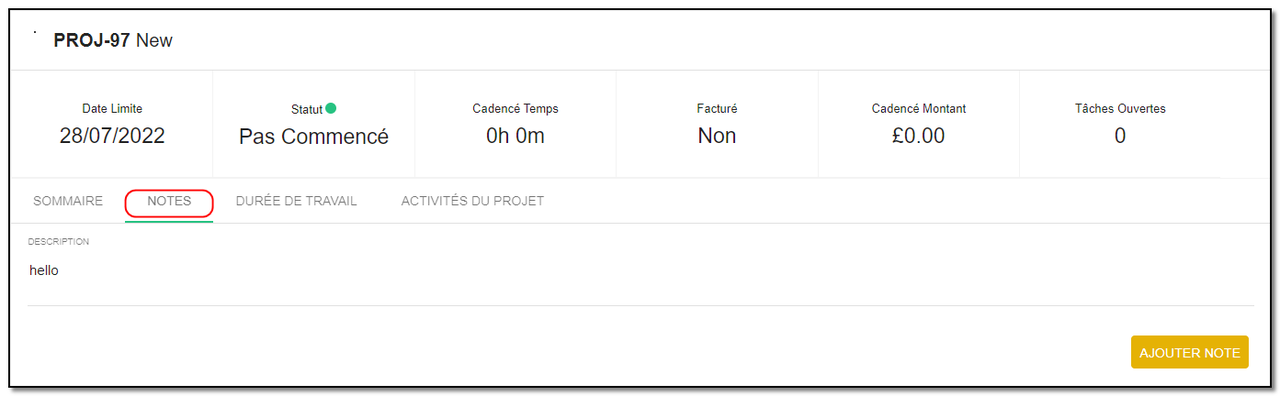Screen dimensions: 1280x396
Task: Click the PROJ-97 New project title
Action: 113,41
